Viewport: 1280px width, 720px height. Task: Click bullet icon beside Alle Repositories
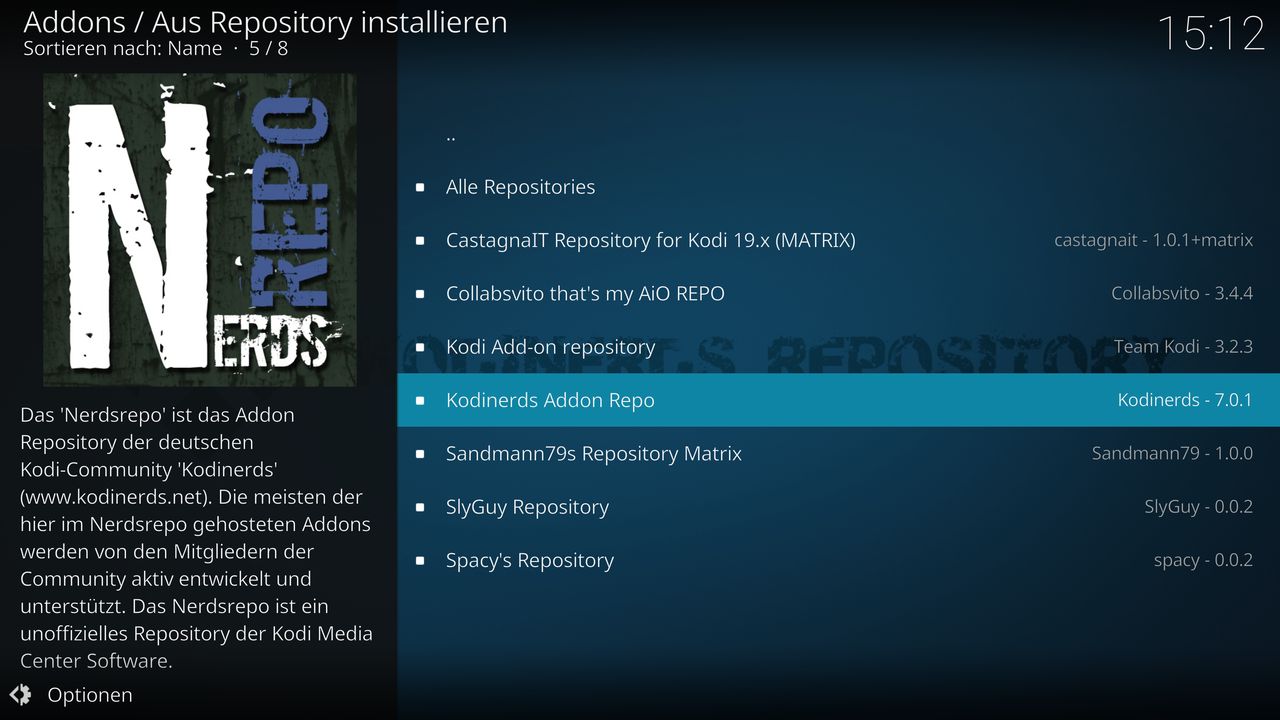tap(420, 187)
